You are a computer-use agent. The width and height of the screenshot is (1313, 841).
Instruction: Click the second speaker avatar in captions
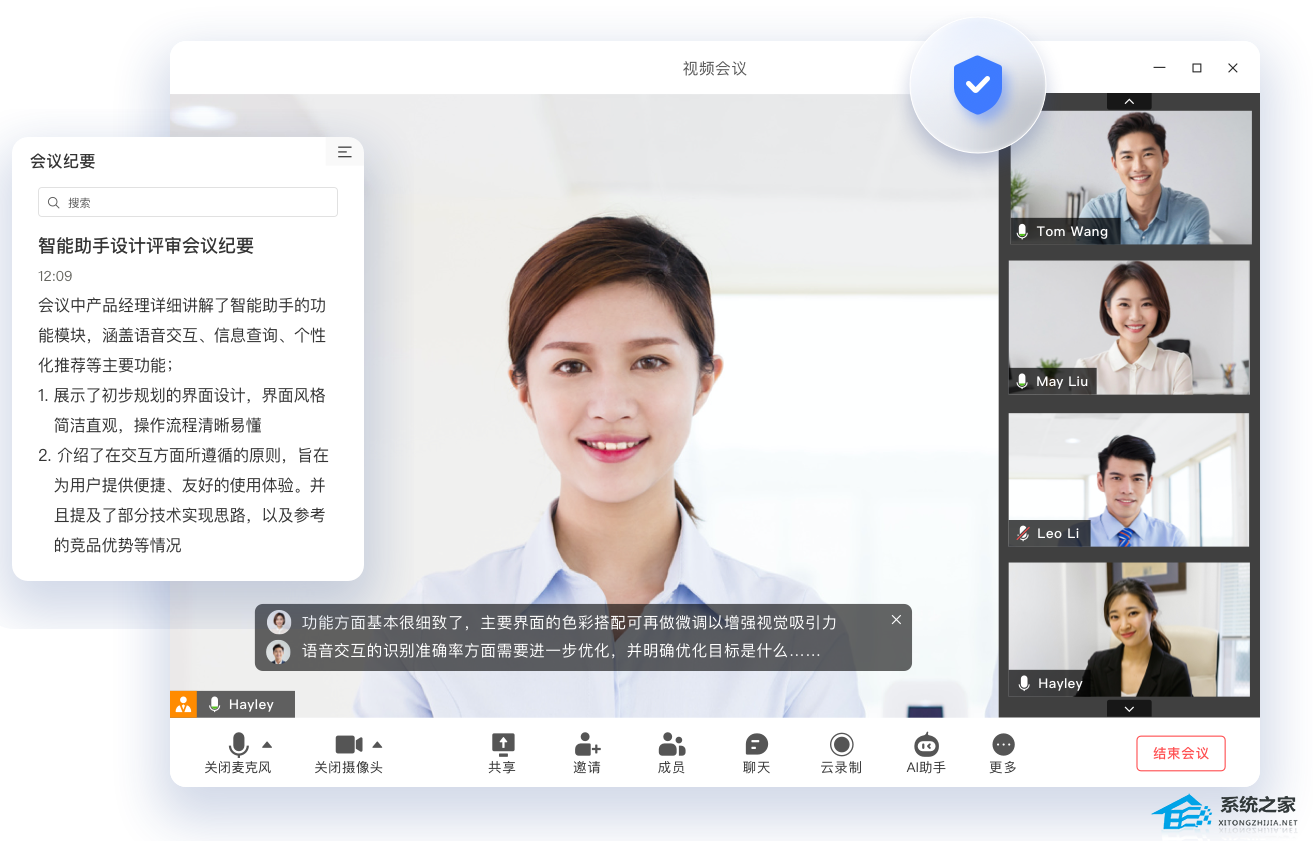279,652
